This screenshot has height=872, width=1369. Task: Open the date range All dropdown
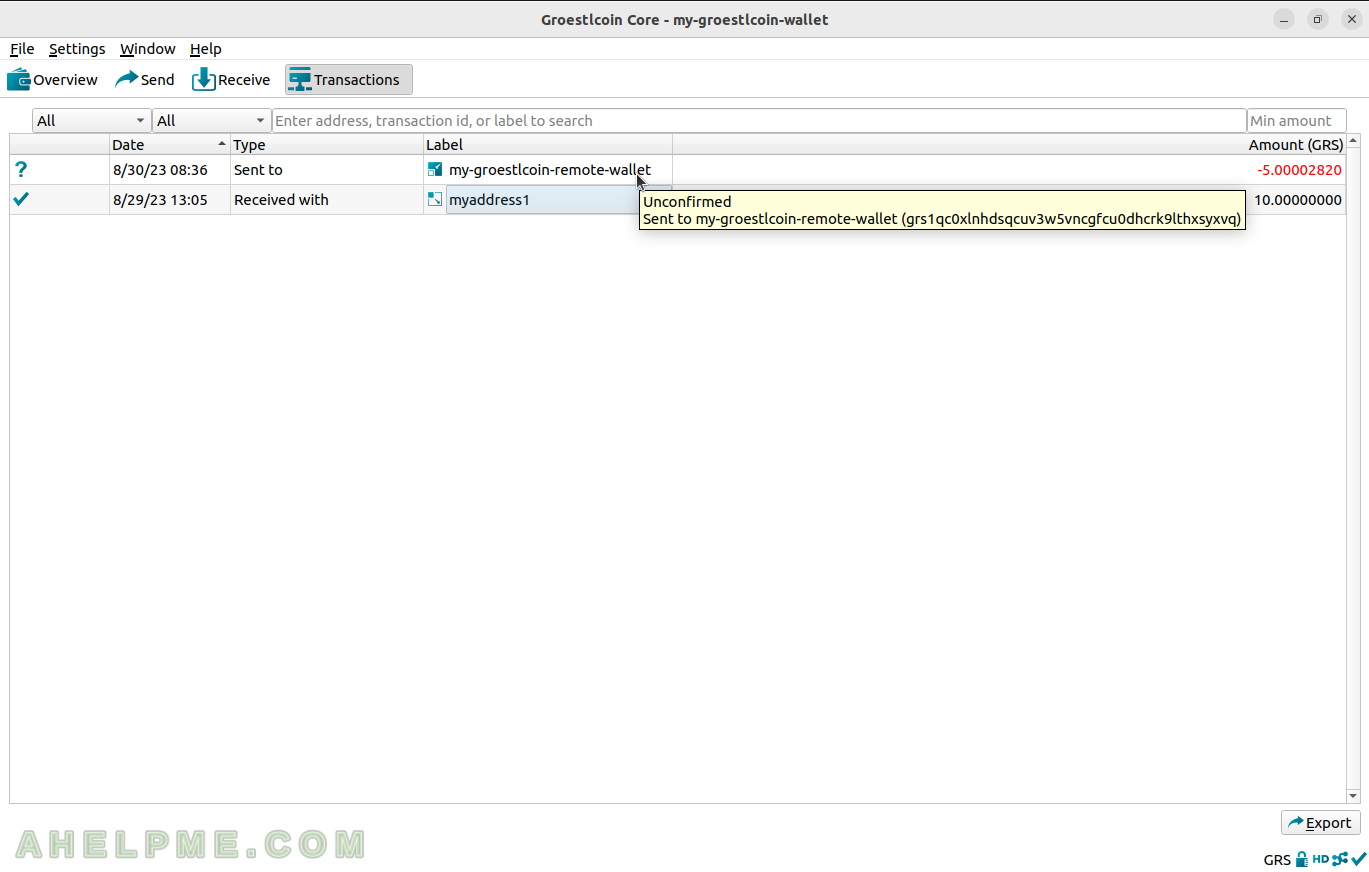point(91,121)
